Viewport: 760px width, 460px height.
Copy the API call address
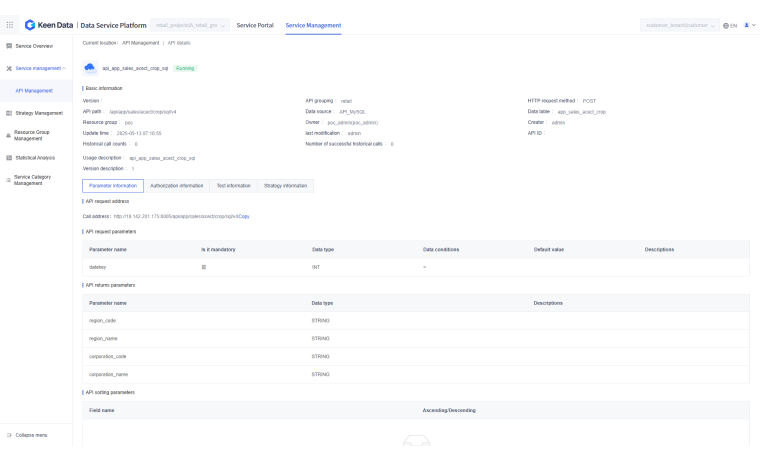[244, 216]
